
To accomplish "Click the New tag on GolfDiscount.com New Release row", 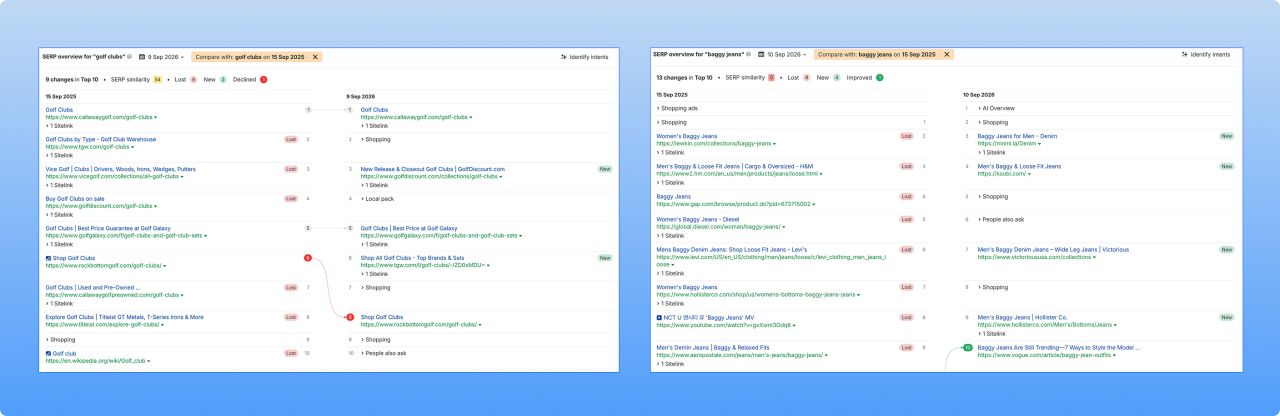I will [x=605, y=169].
